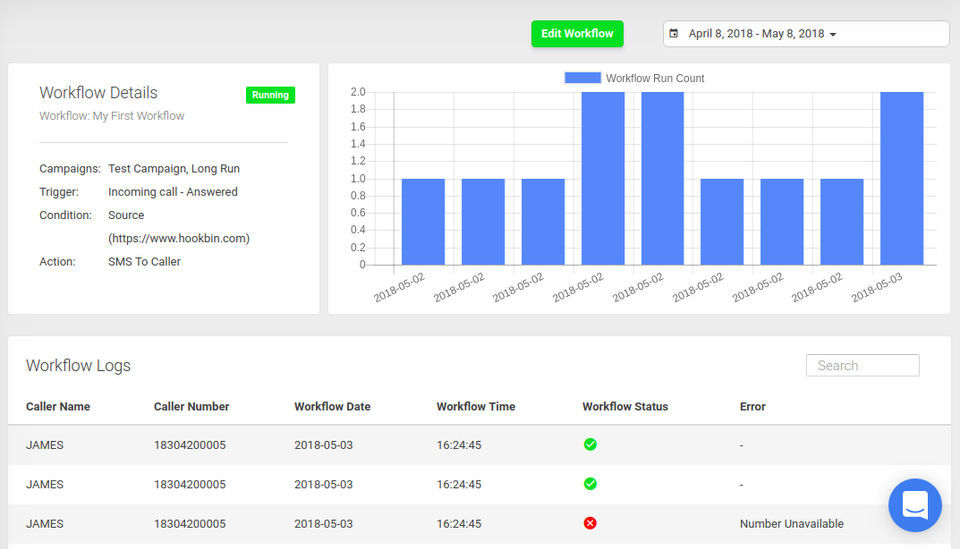The height and width of the screenshot is (549, 960).
Task: Click the first chart bar for 2018-05-02
Action: (423, 222)
